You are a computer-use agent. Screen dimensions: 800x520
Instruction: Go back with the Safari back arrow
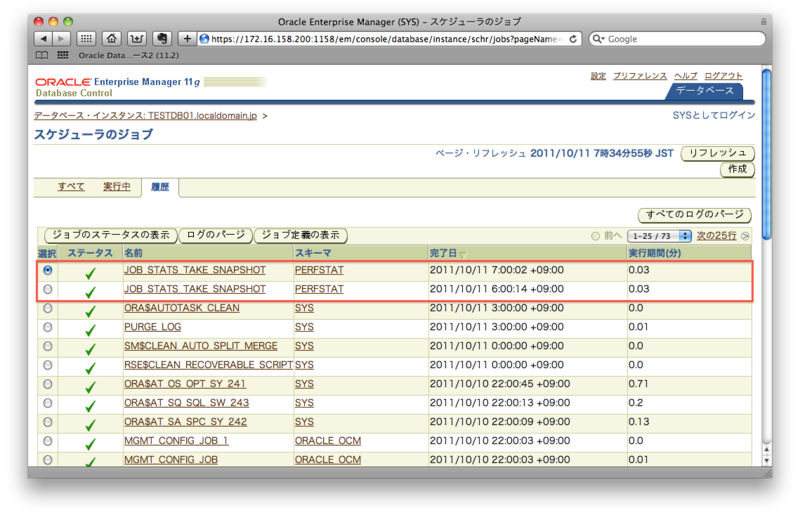[x=43, y=39]
